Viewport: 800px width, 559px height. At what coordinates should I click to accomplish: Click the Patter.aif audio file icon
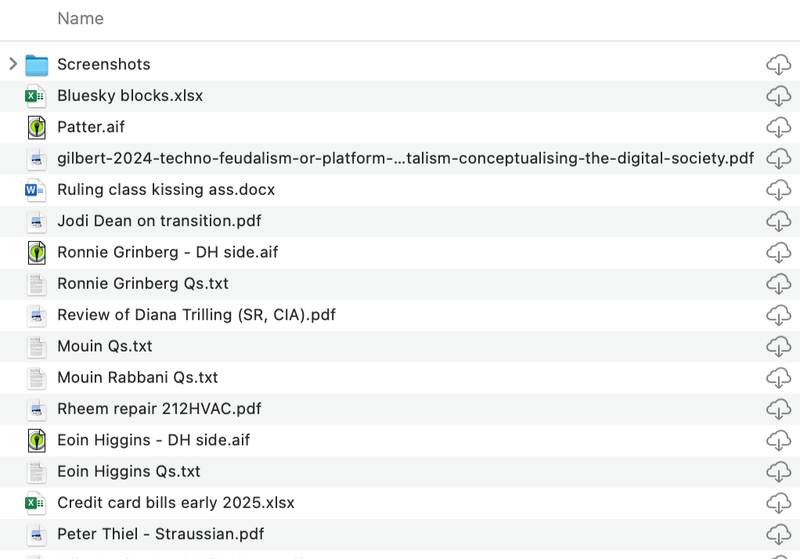(37, 127)
